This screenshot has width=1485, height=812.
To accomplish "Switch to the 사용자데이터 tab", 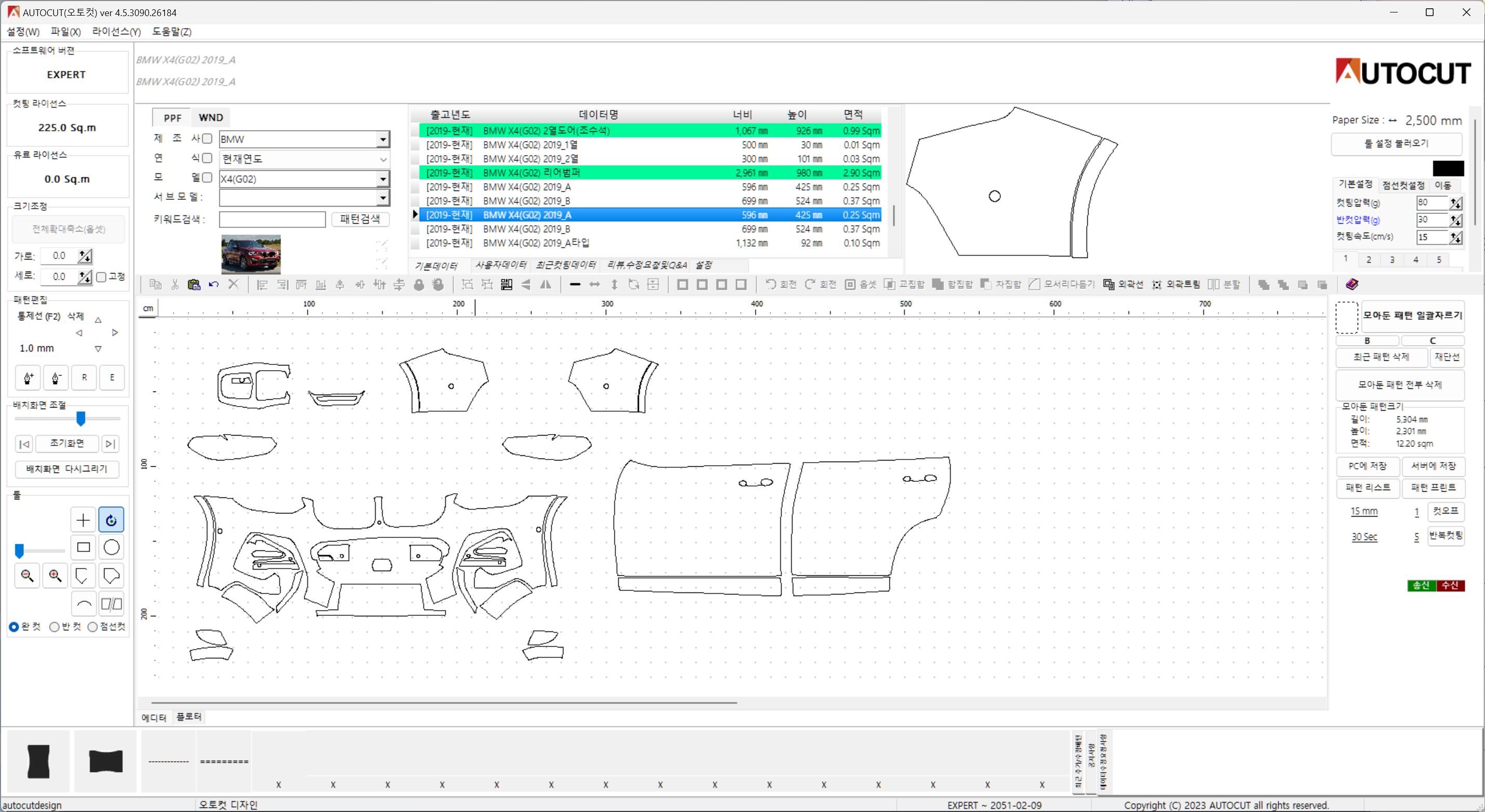I will (500, 265).
